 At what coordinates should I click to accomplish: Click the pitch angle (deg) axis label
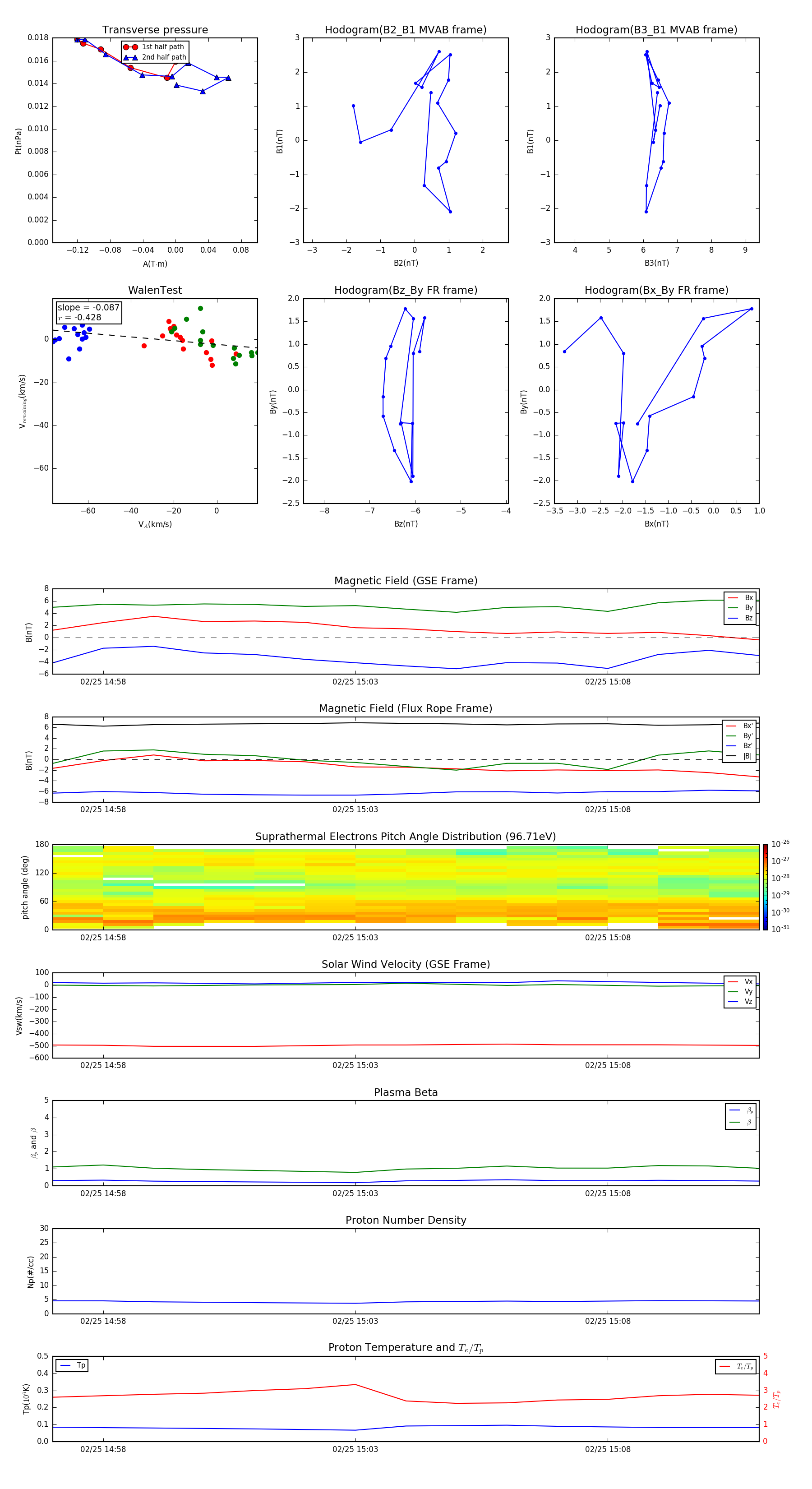[x=25, y=887]
